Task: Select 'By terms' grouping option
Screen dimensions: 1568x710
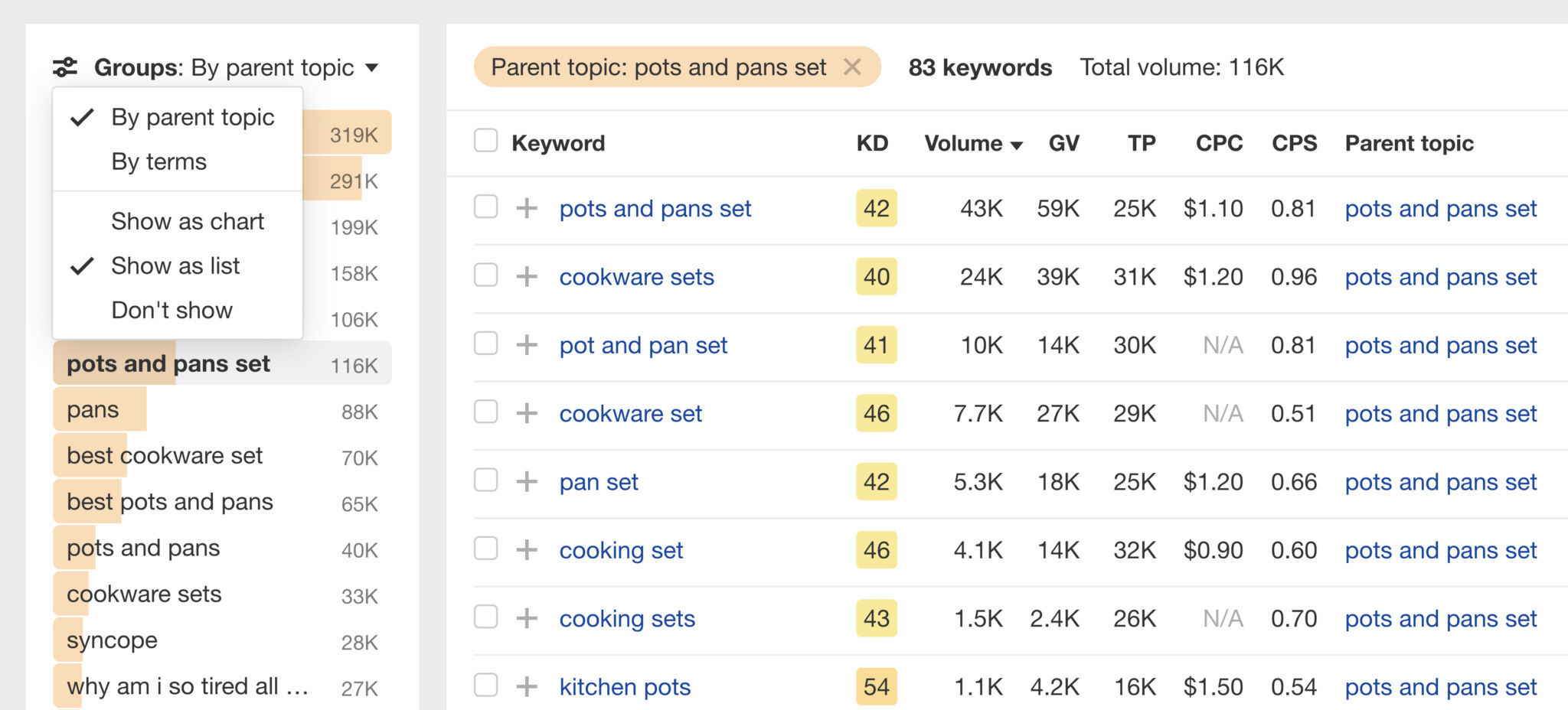Action: pos(158,161)
